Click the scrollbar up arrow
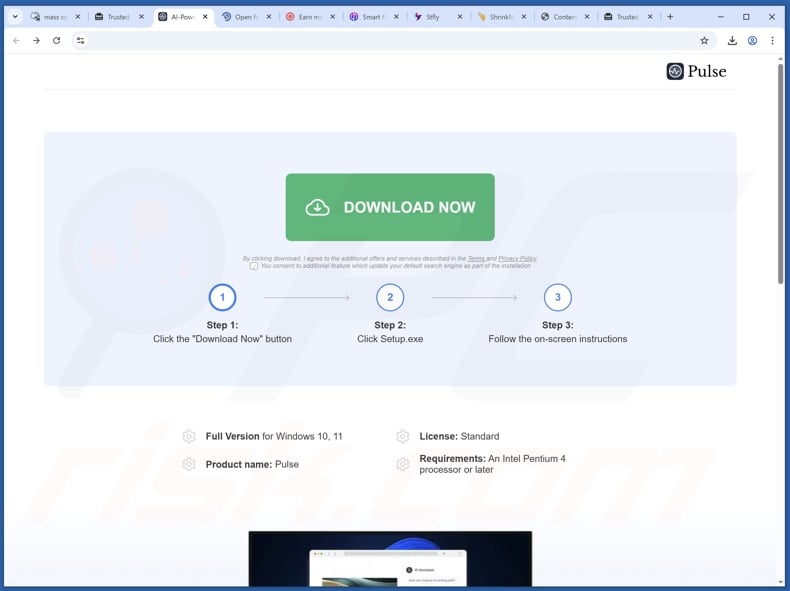This screenshot has width=790, height=591. 780,59
